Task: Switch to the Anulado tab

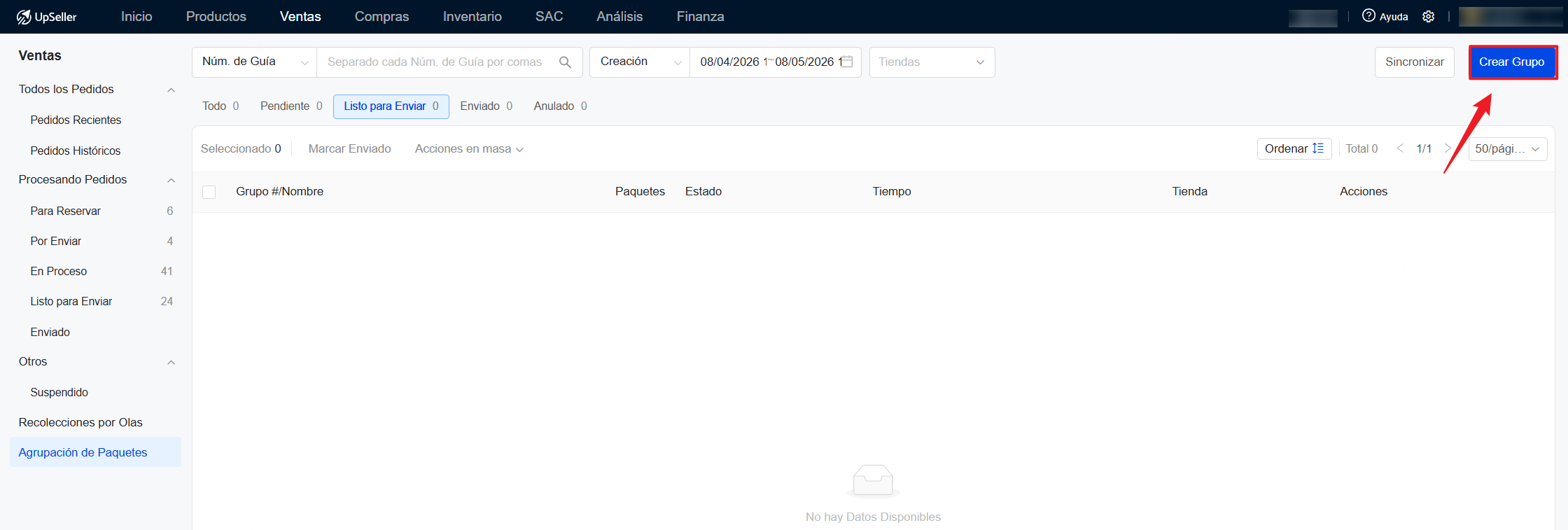Action: (x=560, y=106)
